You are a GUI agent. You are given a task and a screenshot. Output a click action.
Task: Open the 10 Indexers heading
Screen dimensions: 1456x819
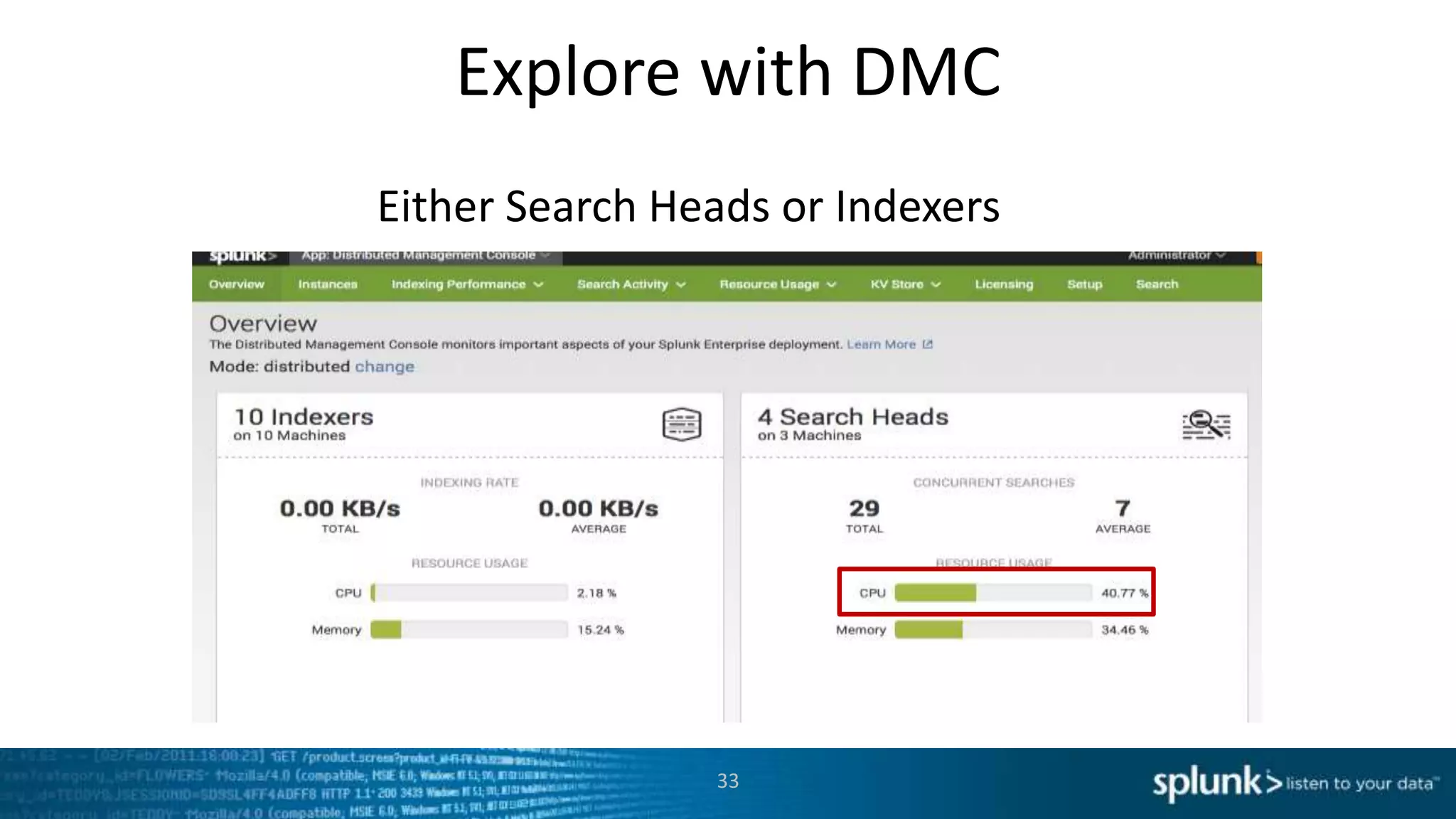[304, 417]
